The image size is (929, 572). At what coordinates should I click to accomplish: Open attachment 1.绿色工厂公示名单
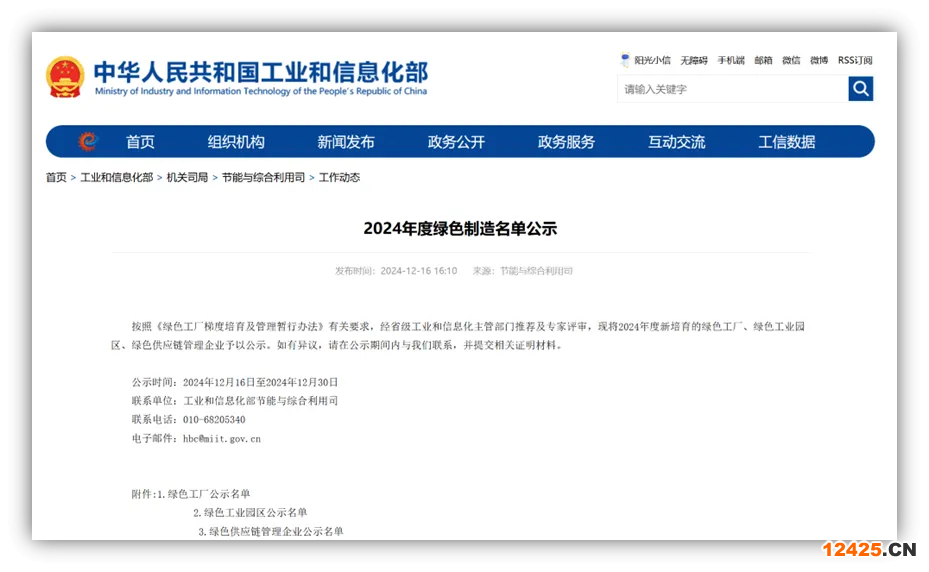click(203, 494)
